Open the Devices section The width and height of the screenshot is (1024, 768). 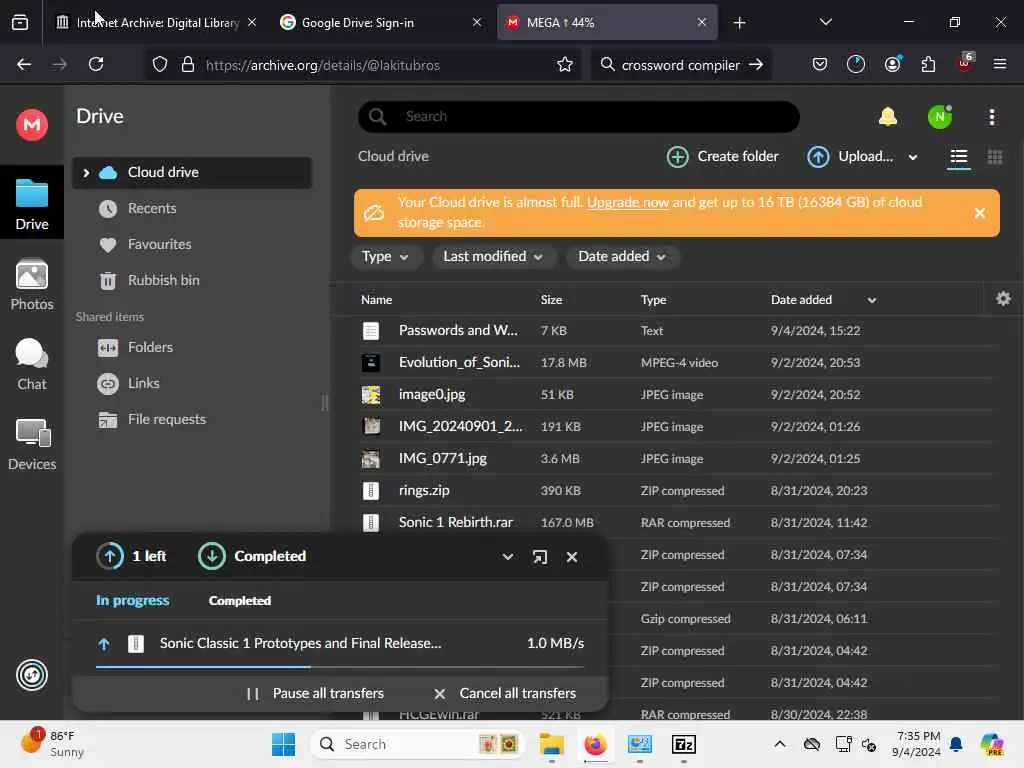coord(31,445)
